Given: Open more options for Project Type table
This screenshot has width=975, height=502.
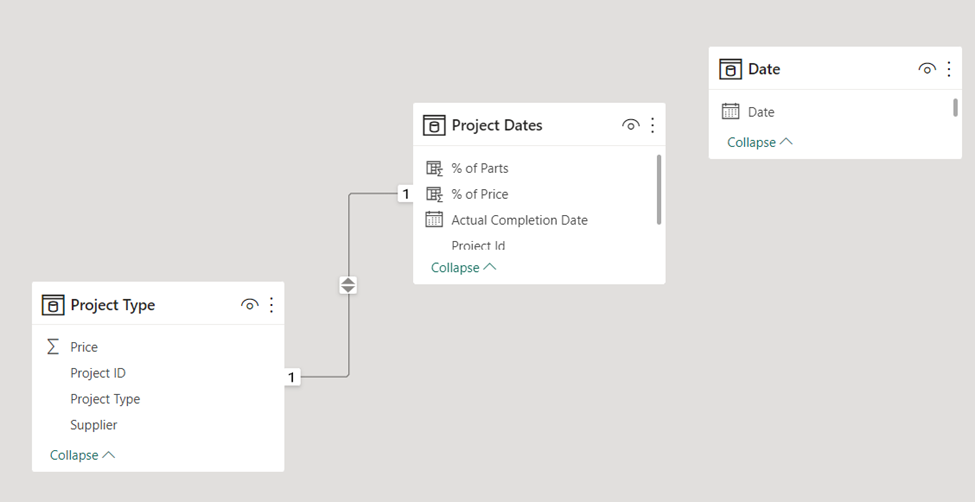Looking at the screenshot, I should 271,305.
